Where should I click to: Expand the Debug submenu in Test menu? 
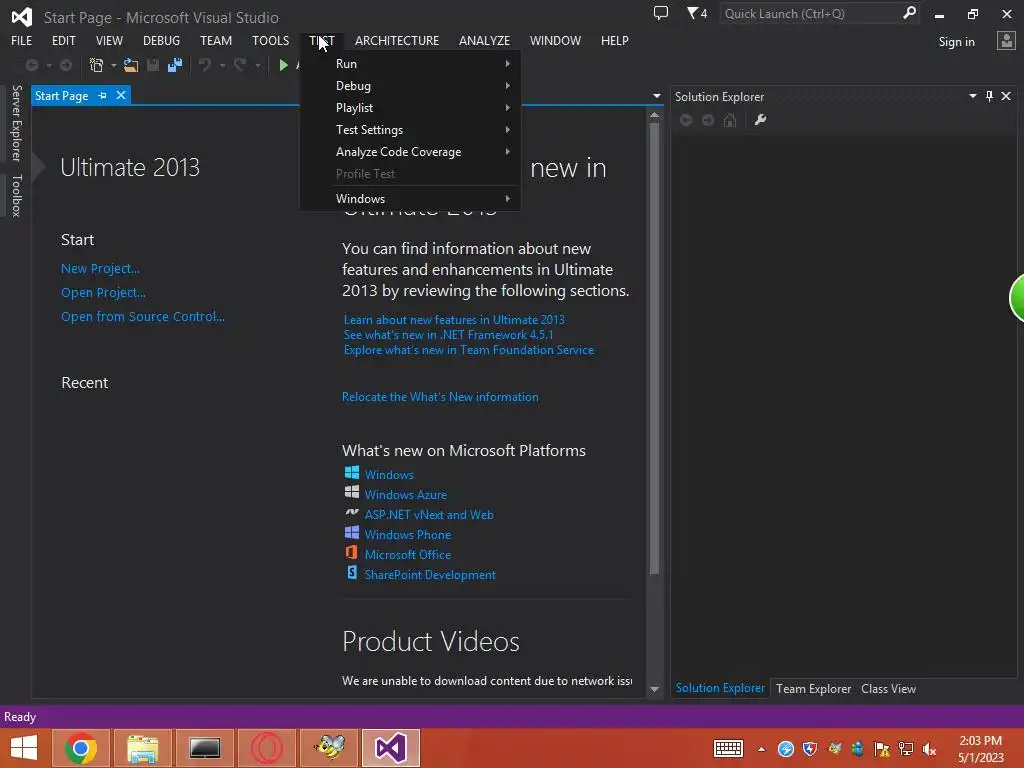click(x=410, y=86)
